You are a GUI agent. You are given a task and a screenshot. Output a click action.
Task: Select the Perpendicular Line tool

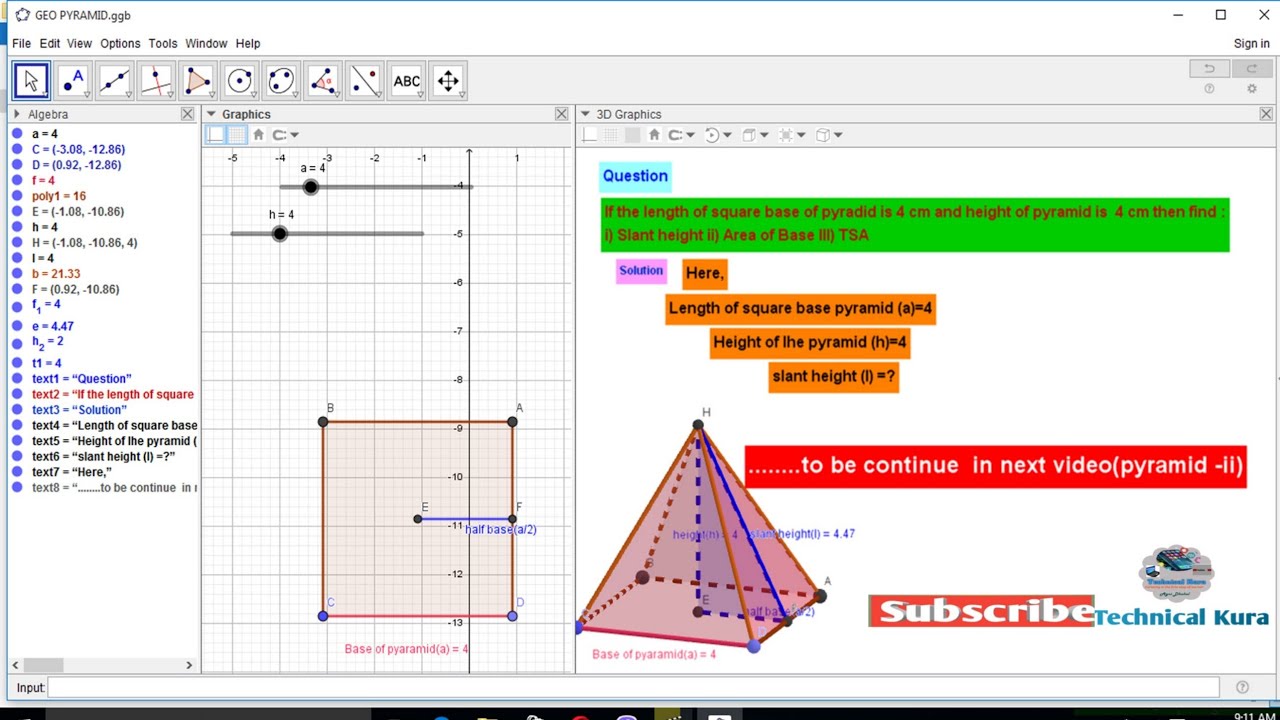point(156,81)
